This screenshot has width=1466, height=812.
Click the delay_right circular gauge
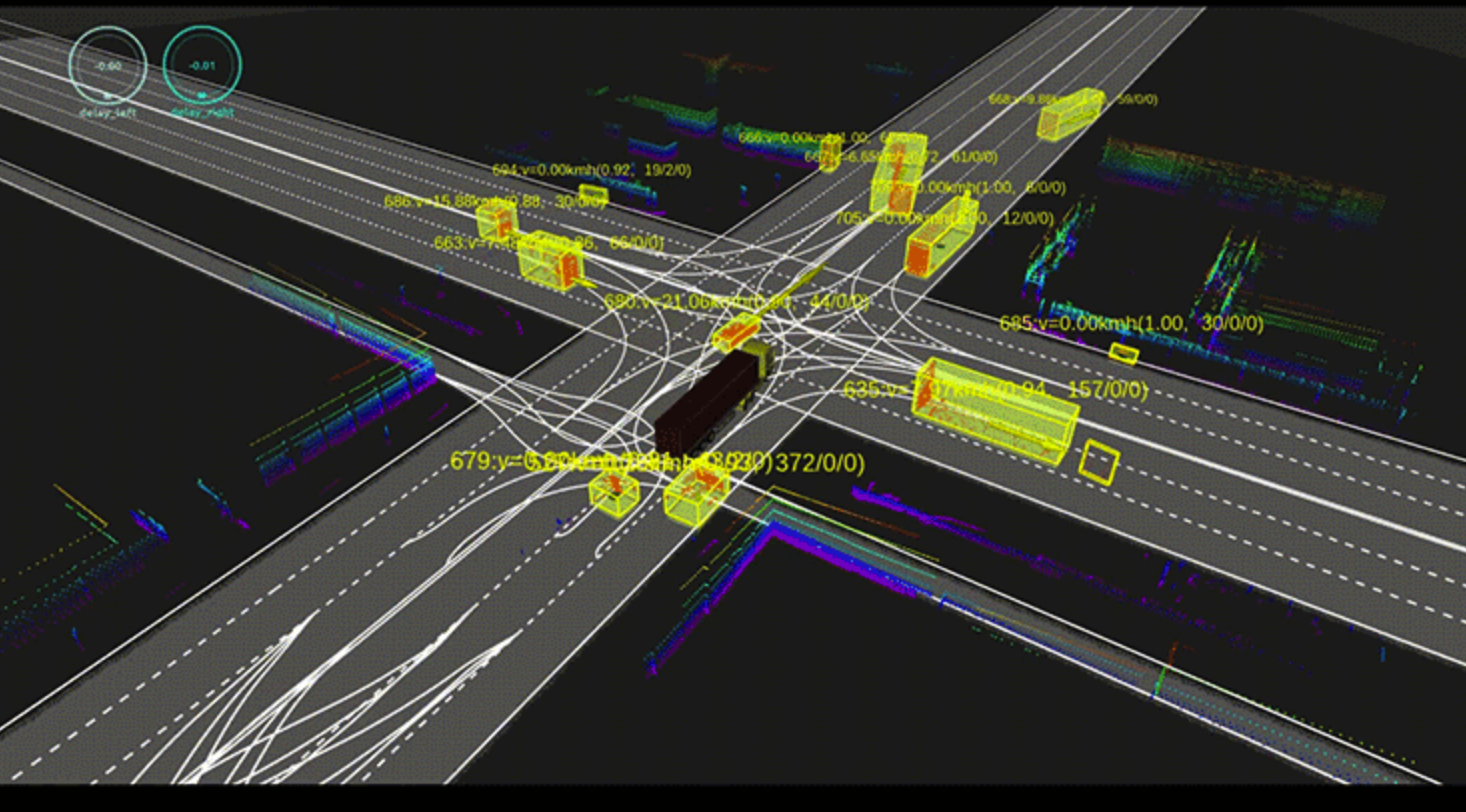[x=202, y=65]
